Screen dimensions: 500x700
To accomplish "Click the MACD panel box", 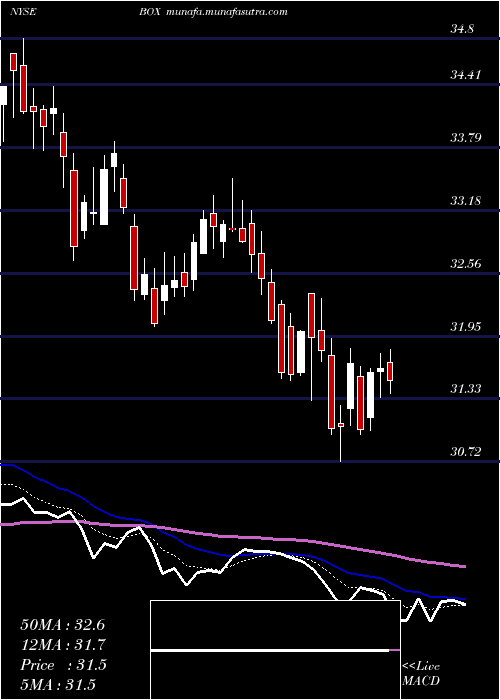I will 275,650.
